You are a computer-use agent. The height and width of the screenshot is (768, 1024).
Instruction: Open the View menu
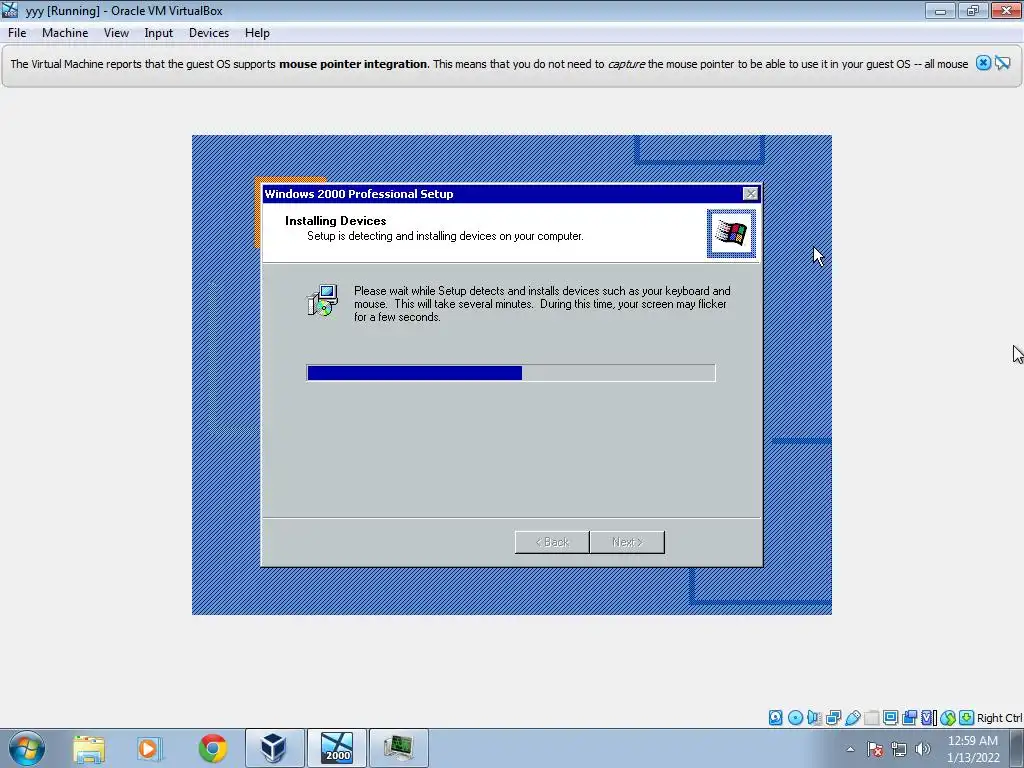click(116, 33)
